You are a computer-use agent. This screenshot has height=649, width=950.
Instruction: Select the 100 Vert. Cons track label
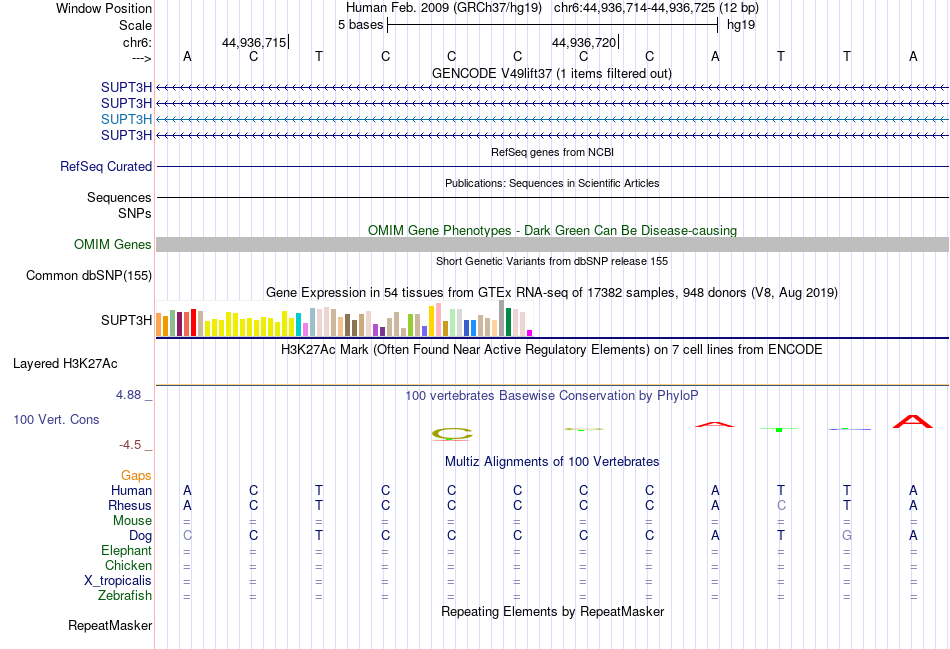pyautogui.click(x=56, y=419)
